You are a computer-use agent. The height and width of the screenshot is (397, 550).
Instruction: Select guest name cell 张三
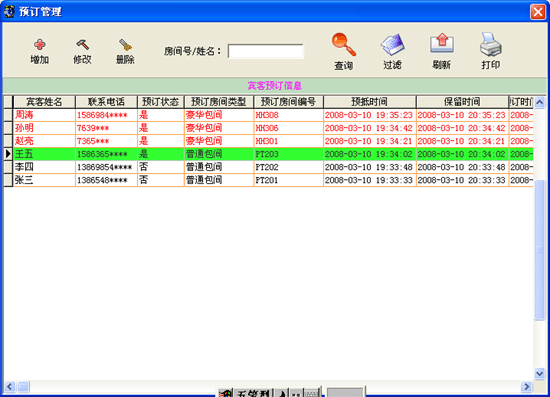44,180
